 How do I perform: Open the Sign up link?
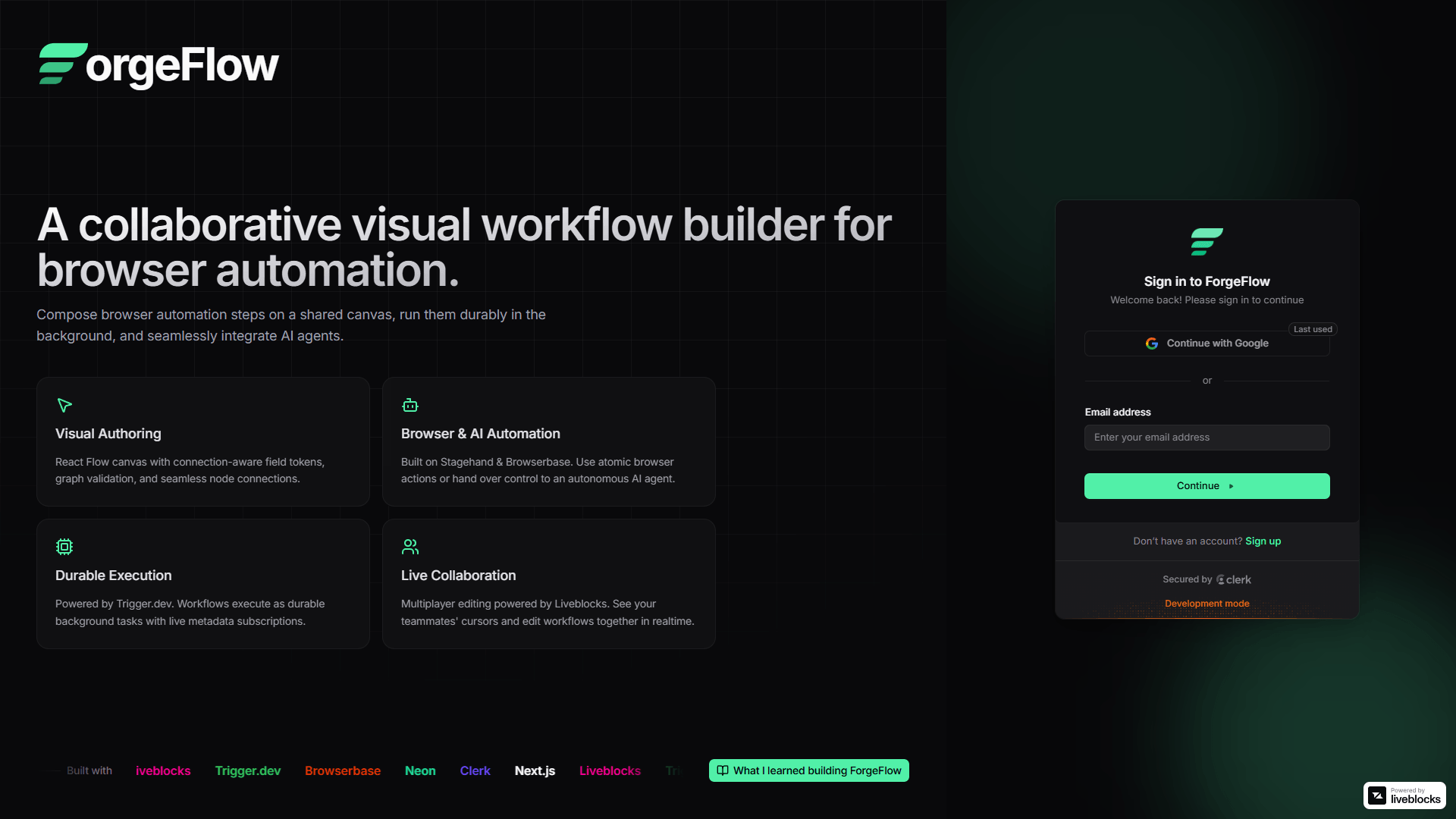tap(1263, 541)
